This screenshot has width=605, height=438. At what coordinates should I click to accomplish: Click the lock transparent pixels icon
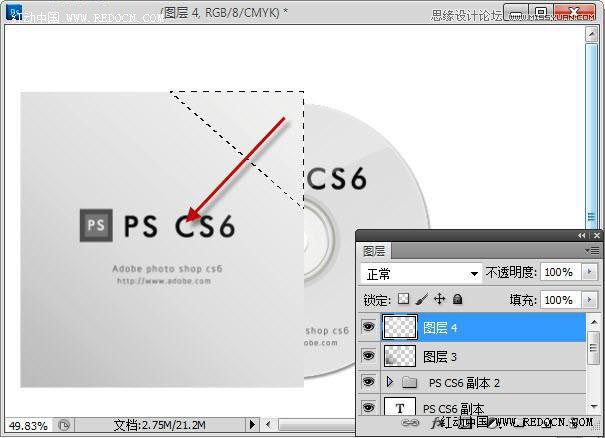pyautogui.click(x=404, y=299)
